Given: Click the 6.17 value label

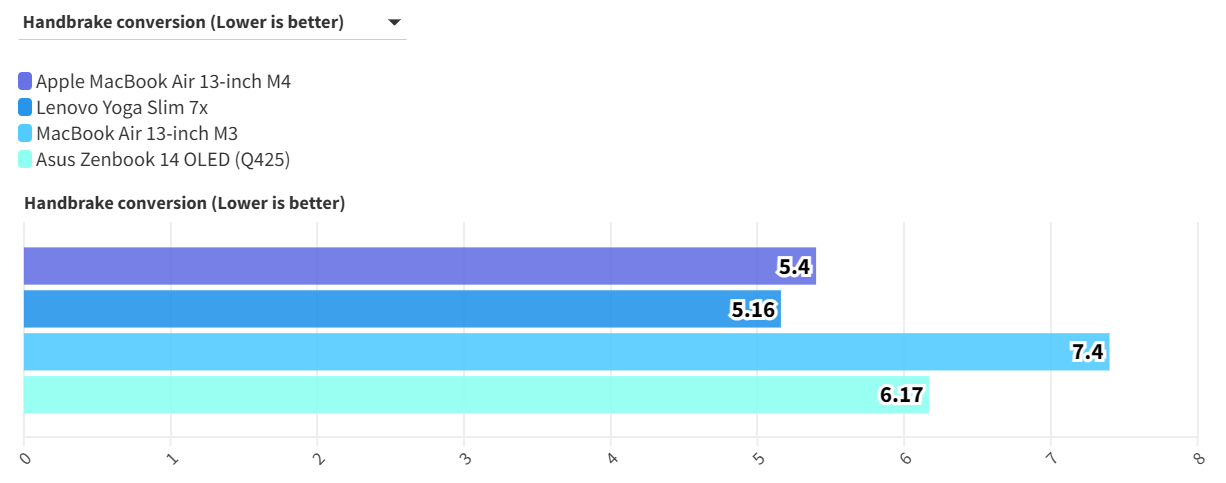Looking at the screenshot, I should [x=901, y=395].
